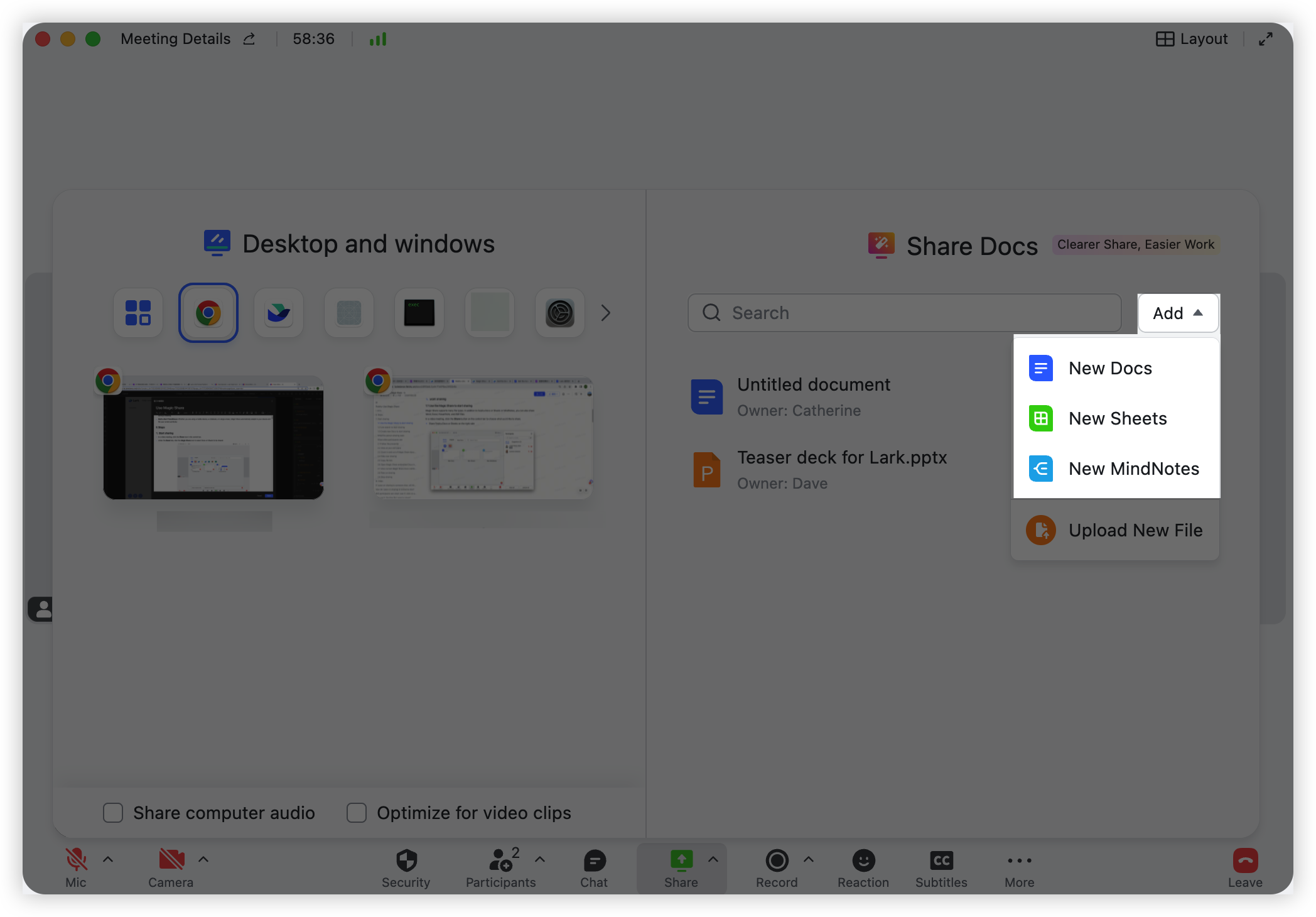Expand the Record options arrow
Viewport: 1316px width, 917px height.
pyautogui.click(x=809, y=859)
